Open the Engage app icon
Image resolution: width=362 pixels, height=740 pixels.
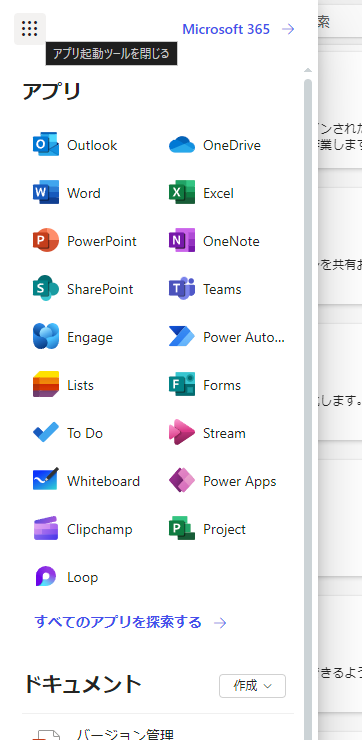[x=46, y=336]
